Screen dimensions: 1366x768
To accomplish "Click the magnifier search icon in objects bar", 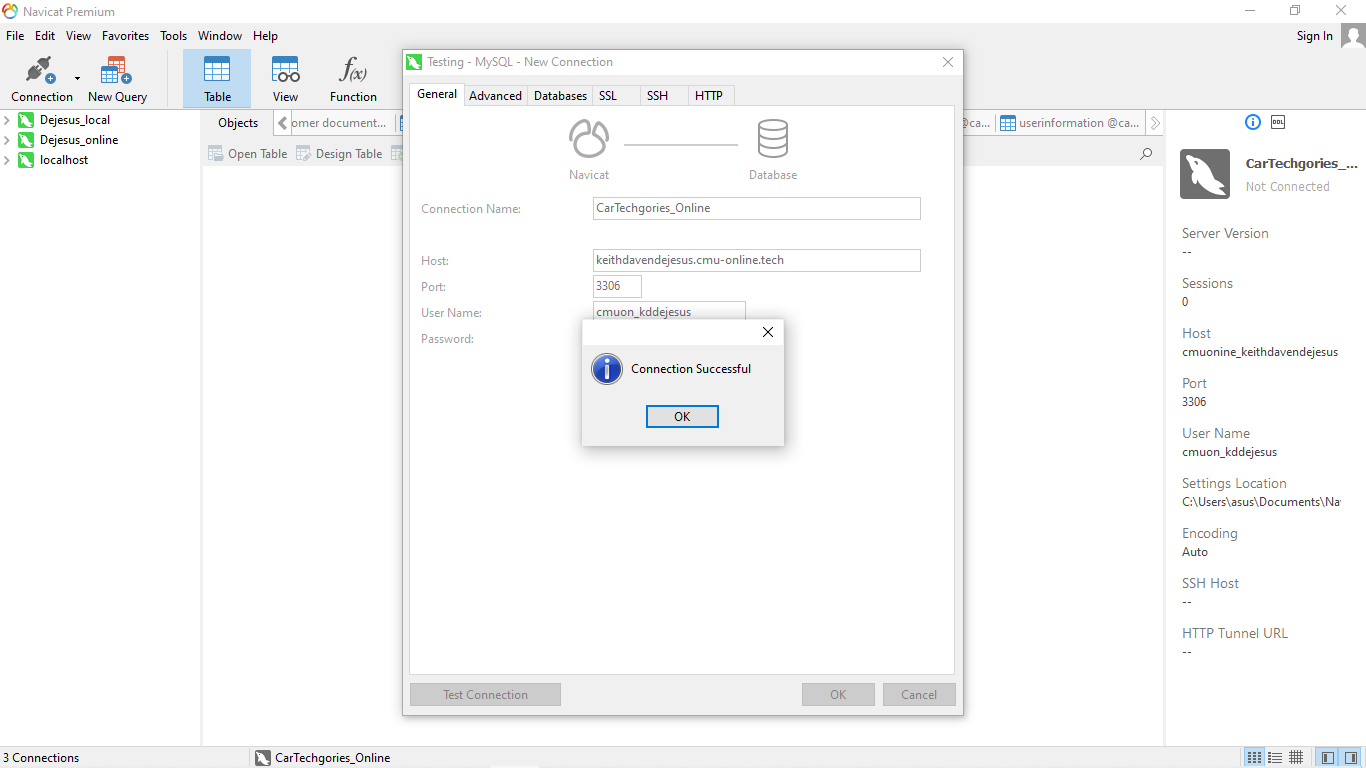I will tap(1146, 154).
